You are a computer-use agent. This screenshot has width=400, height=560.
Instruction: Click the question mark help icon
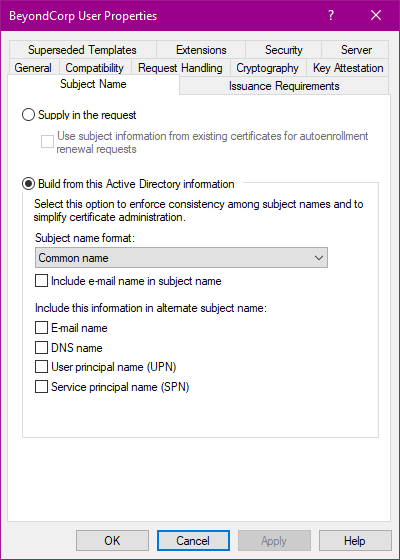331,15
